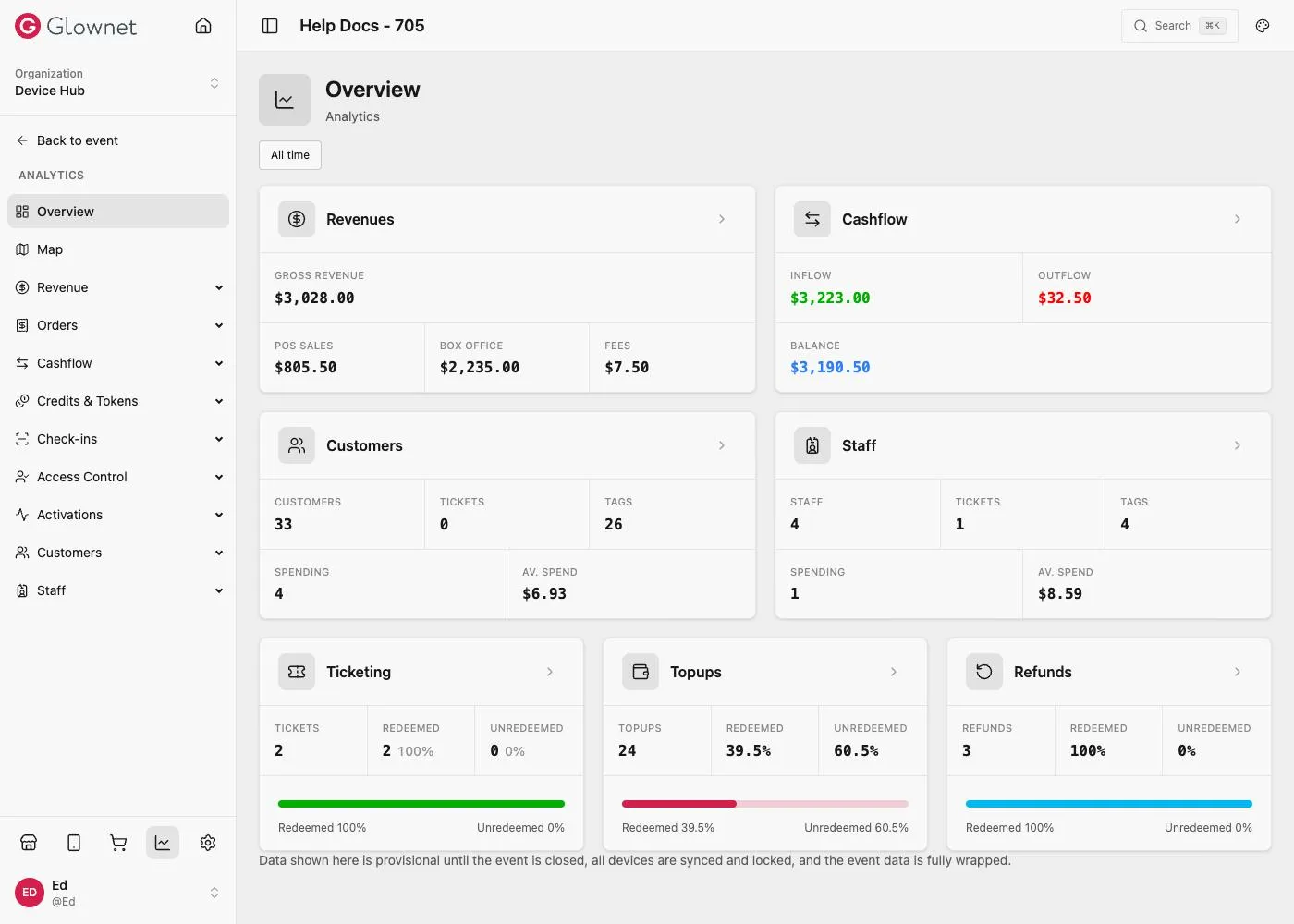Open Cashflow in the sidebar
This screenshot has height=924, width=1294.
(x=118, y=363)
